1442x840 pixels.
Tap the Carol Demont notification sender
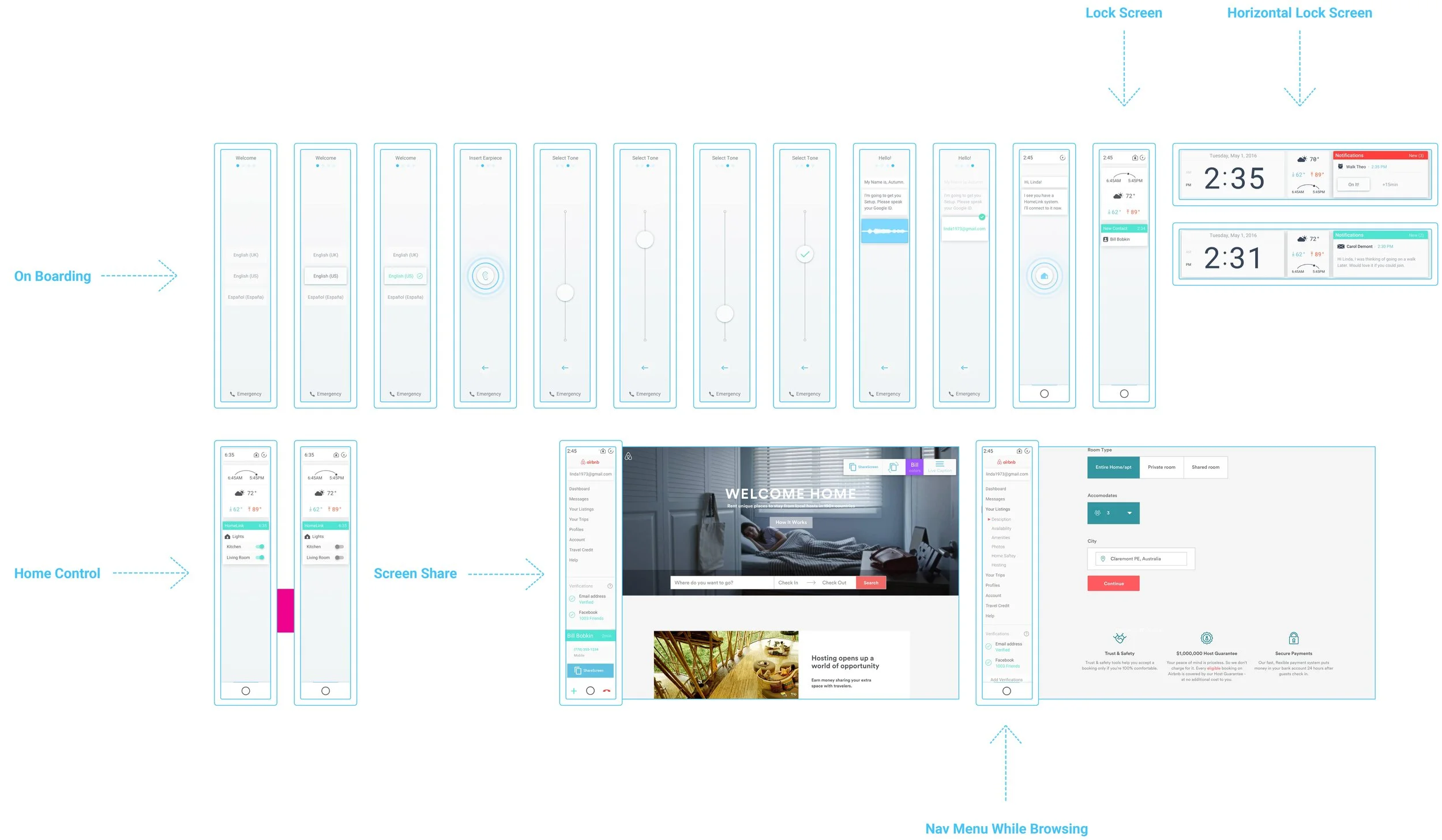[x=1359, y=246]
